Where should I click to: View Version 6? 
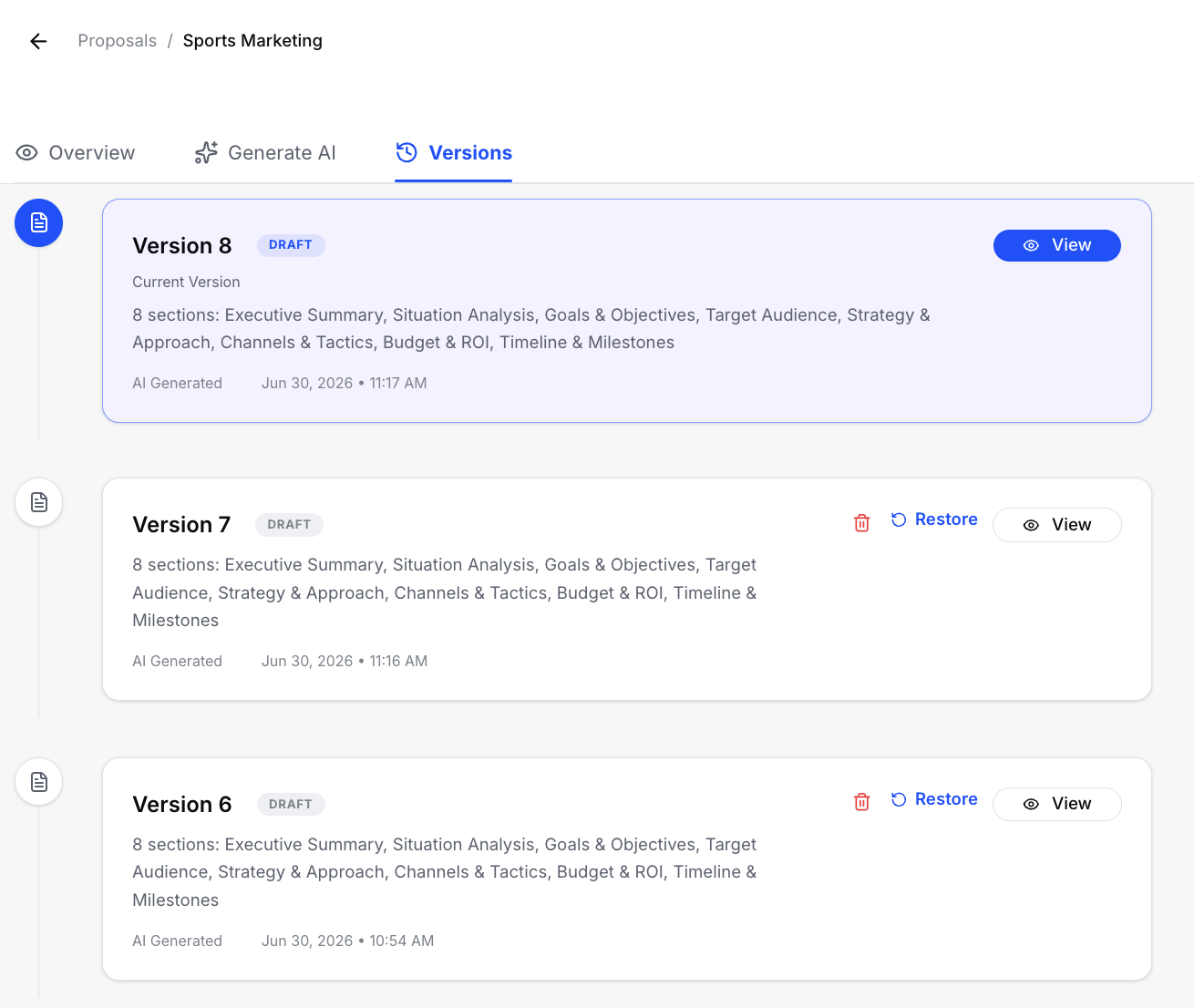coord(1057,804)
